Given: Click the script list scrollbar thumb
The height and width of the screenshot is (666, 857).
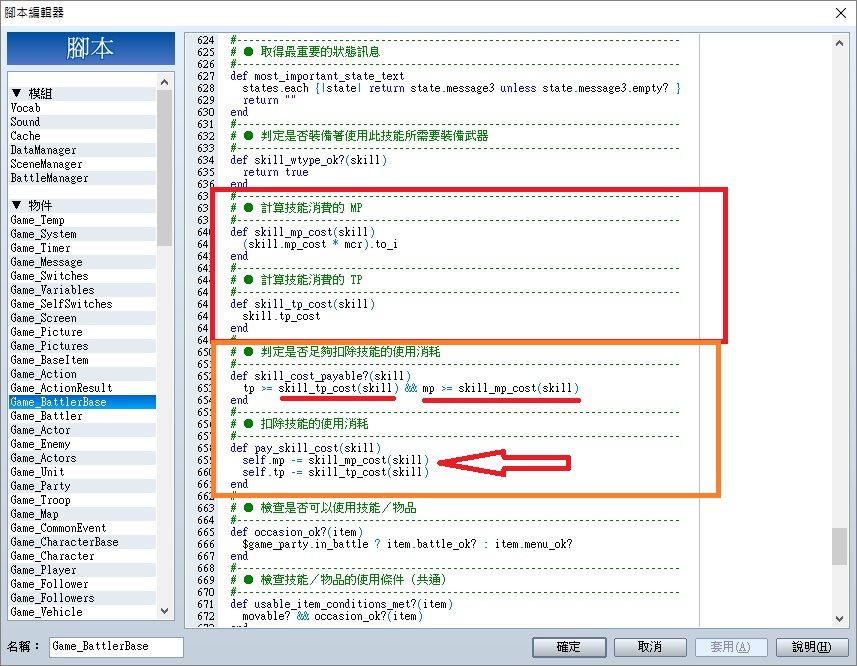Looking at the screenshot, I should click(x=164, y=168).
